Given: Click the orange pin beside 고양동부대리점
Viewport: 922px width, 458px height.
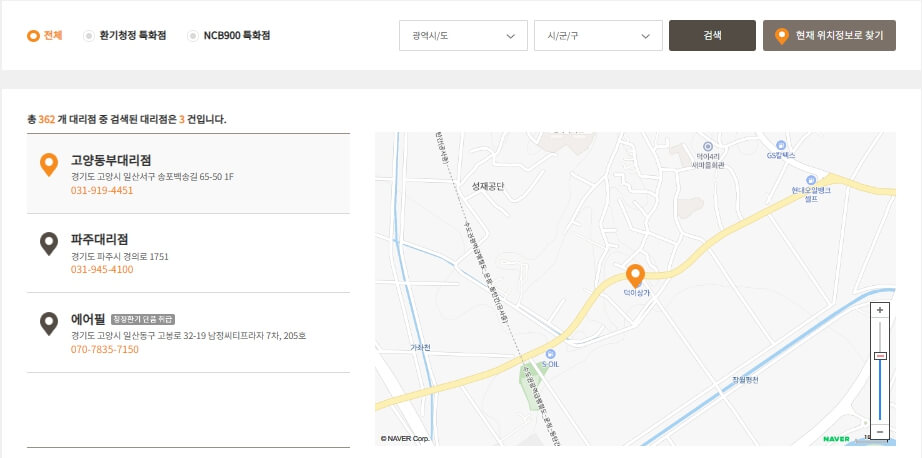Looking at the screenshot, I should click(49, 165).
